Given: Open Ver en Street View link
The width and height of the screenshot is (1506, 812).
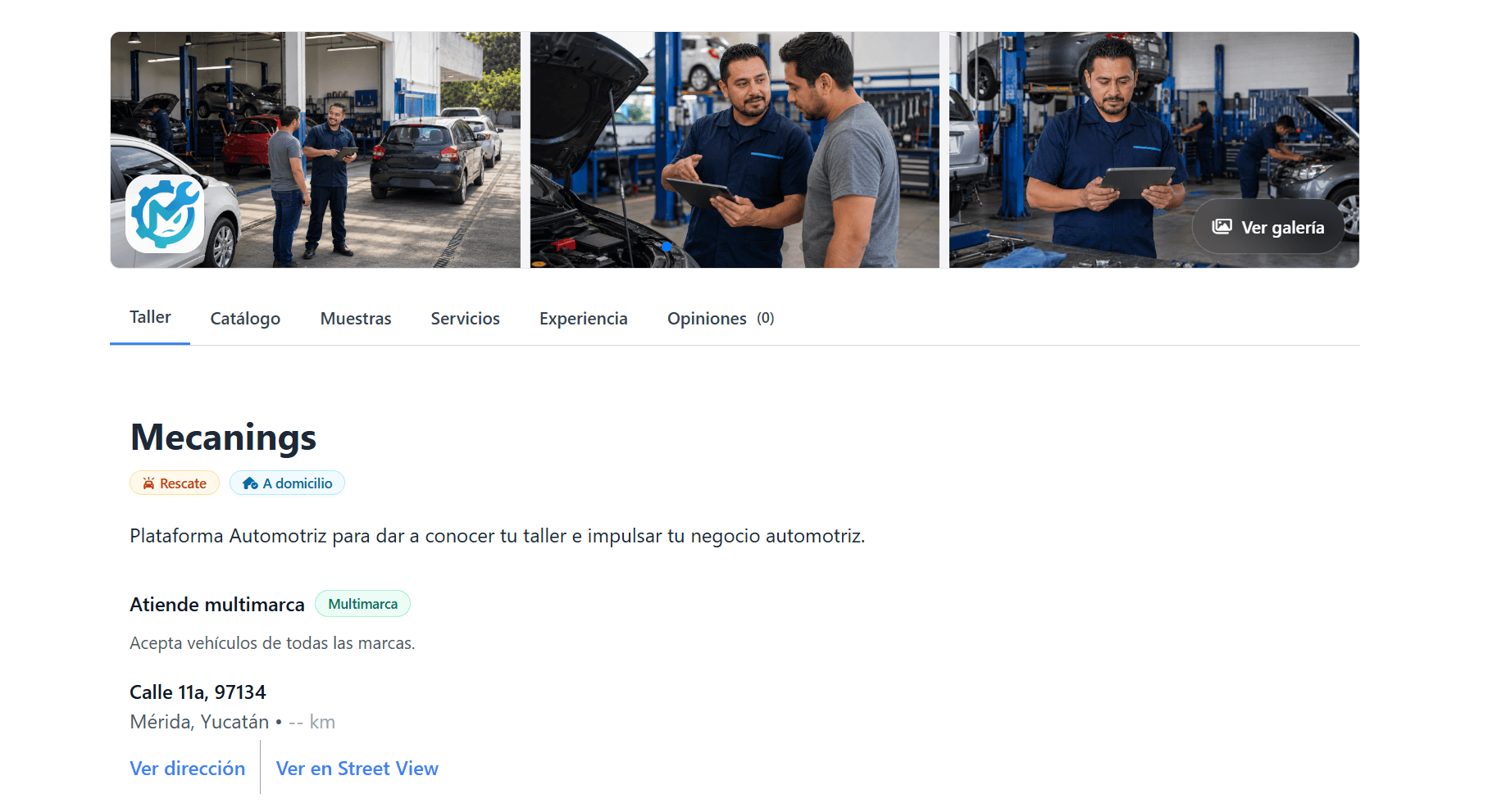Looking at the screenshot, I should [x=357, y=769].
